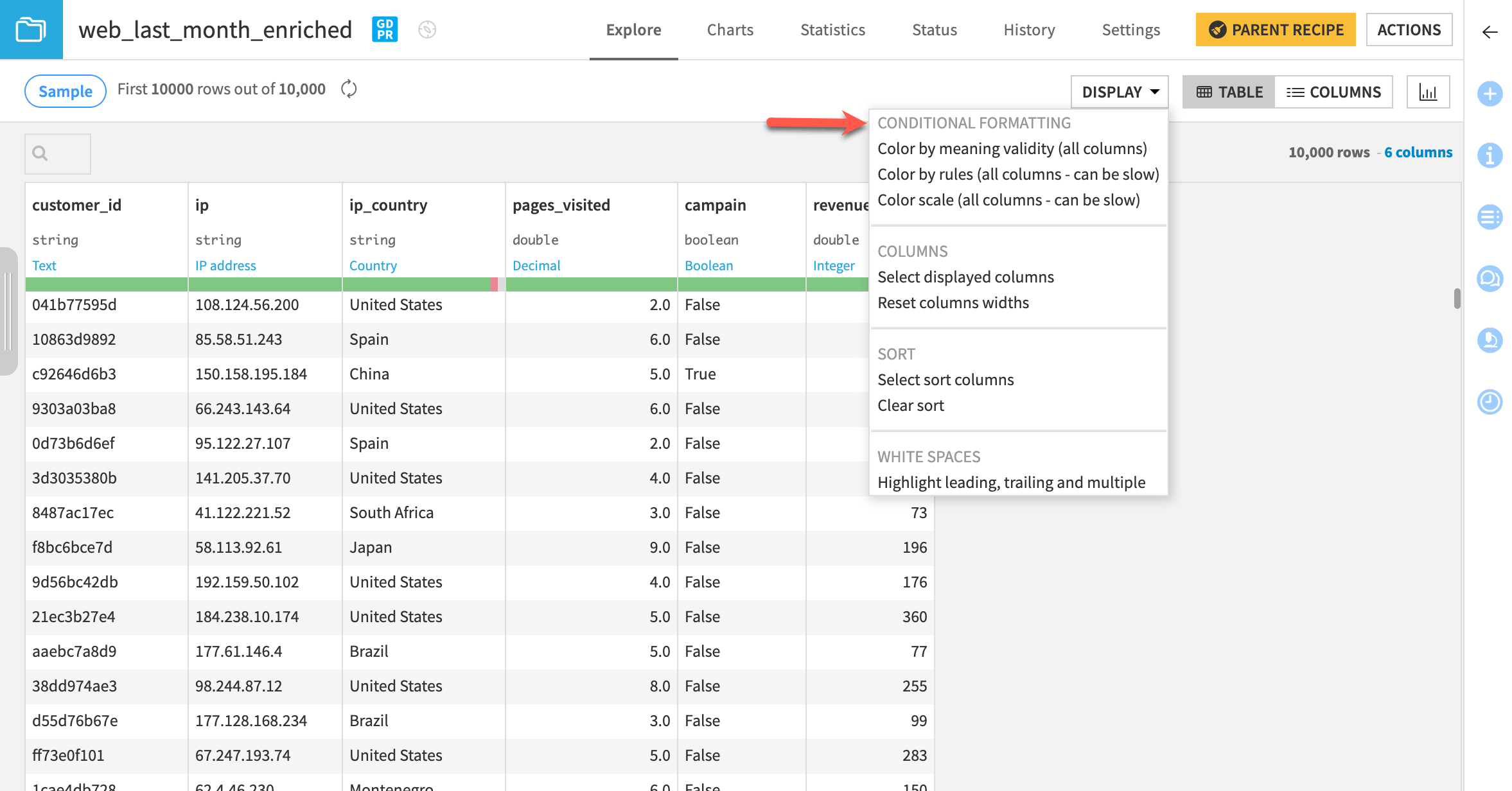Switch to COLUMNS view
Viewport: 1512px width, 791px height.
[1333, 92]
